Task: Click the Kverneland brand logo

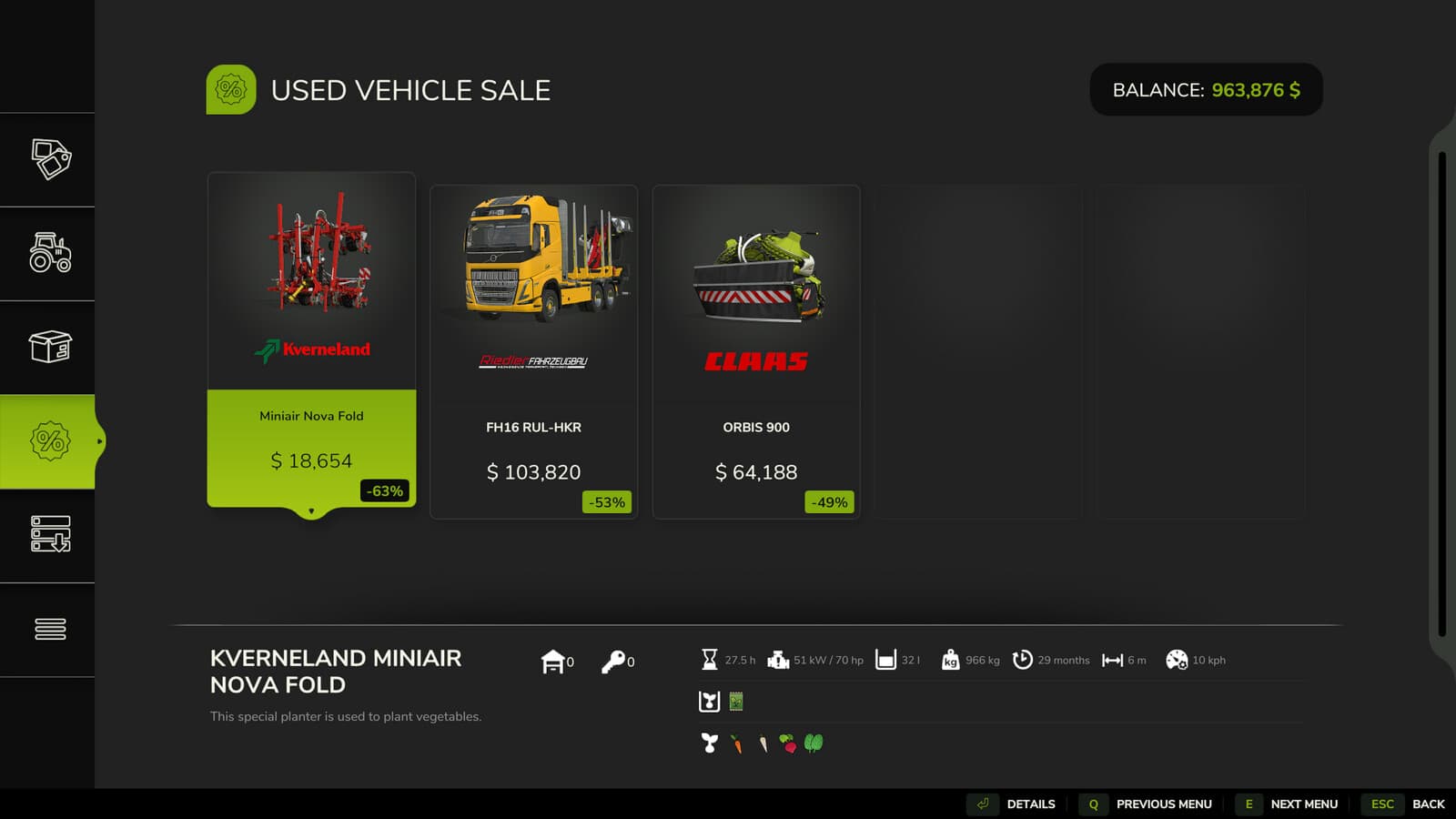Action: 312,349
